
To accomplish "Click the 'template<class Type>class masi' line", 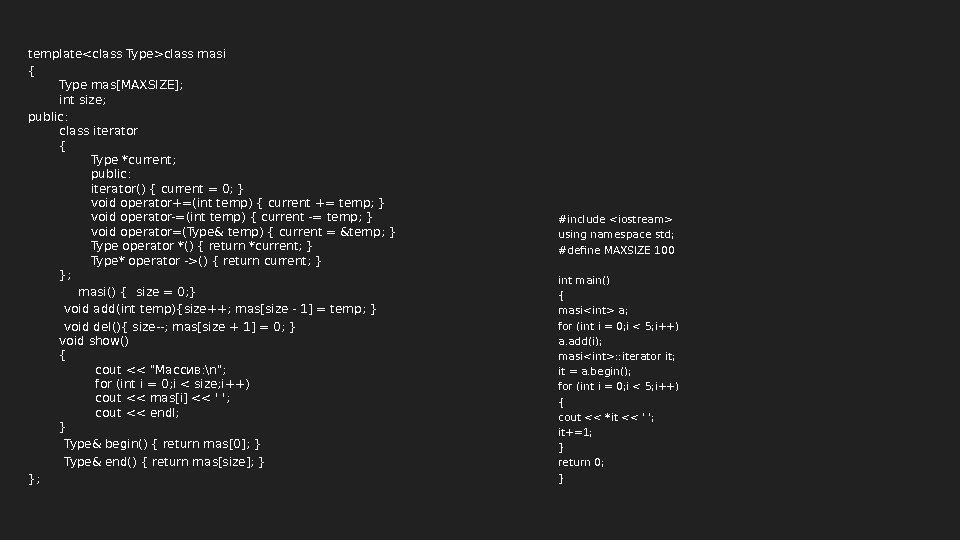I will [x=127, y=53].
